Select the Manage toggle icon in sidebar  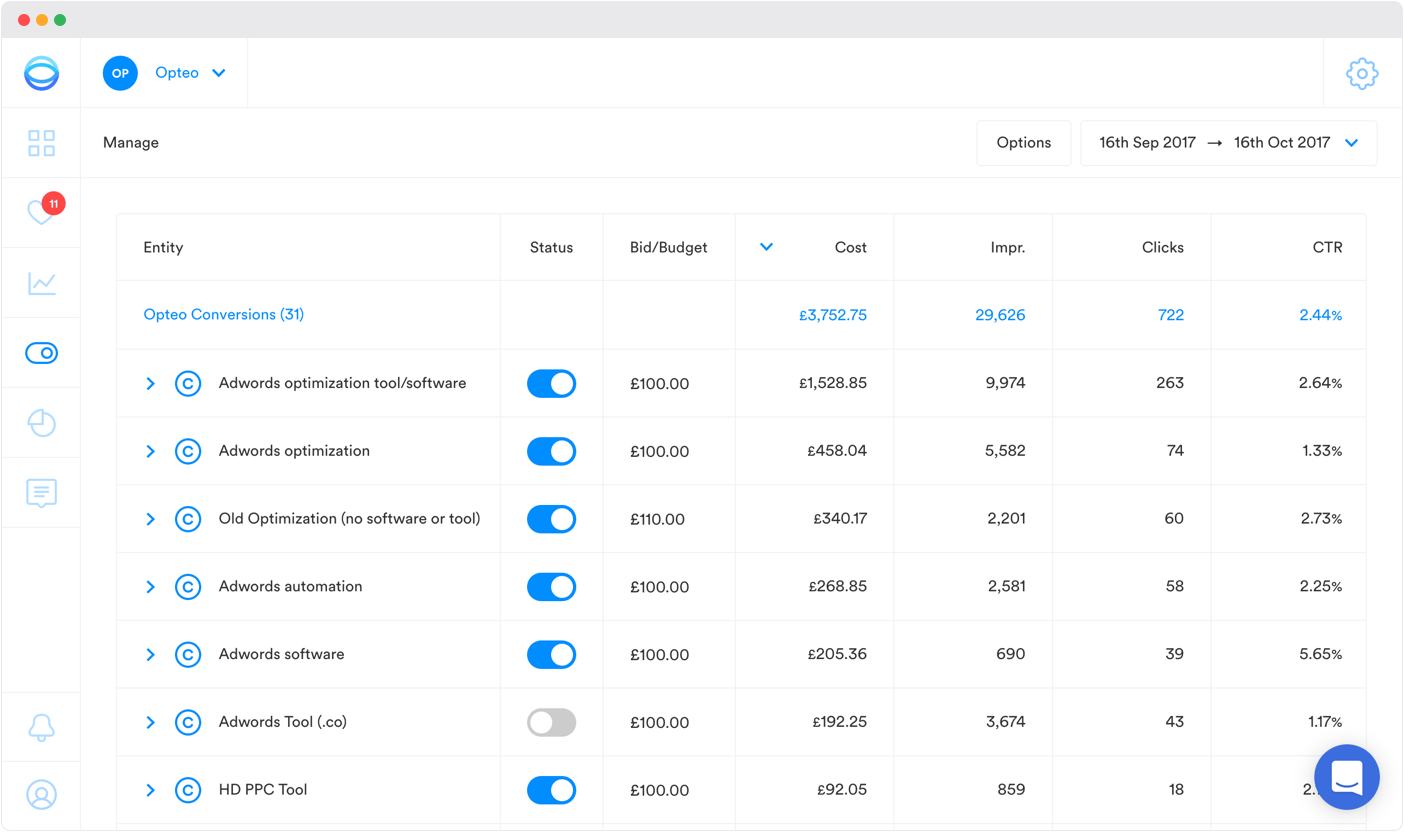(x=42, y=353)
